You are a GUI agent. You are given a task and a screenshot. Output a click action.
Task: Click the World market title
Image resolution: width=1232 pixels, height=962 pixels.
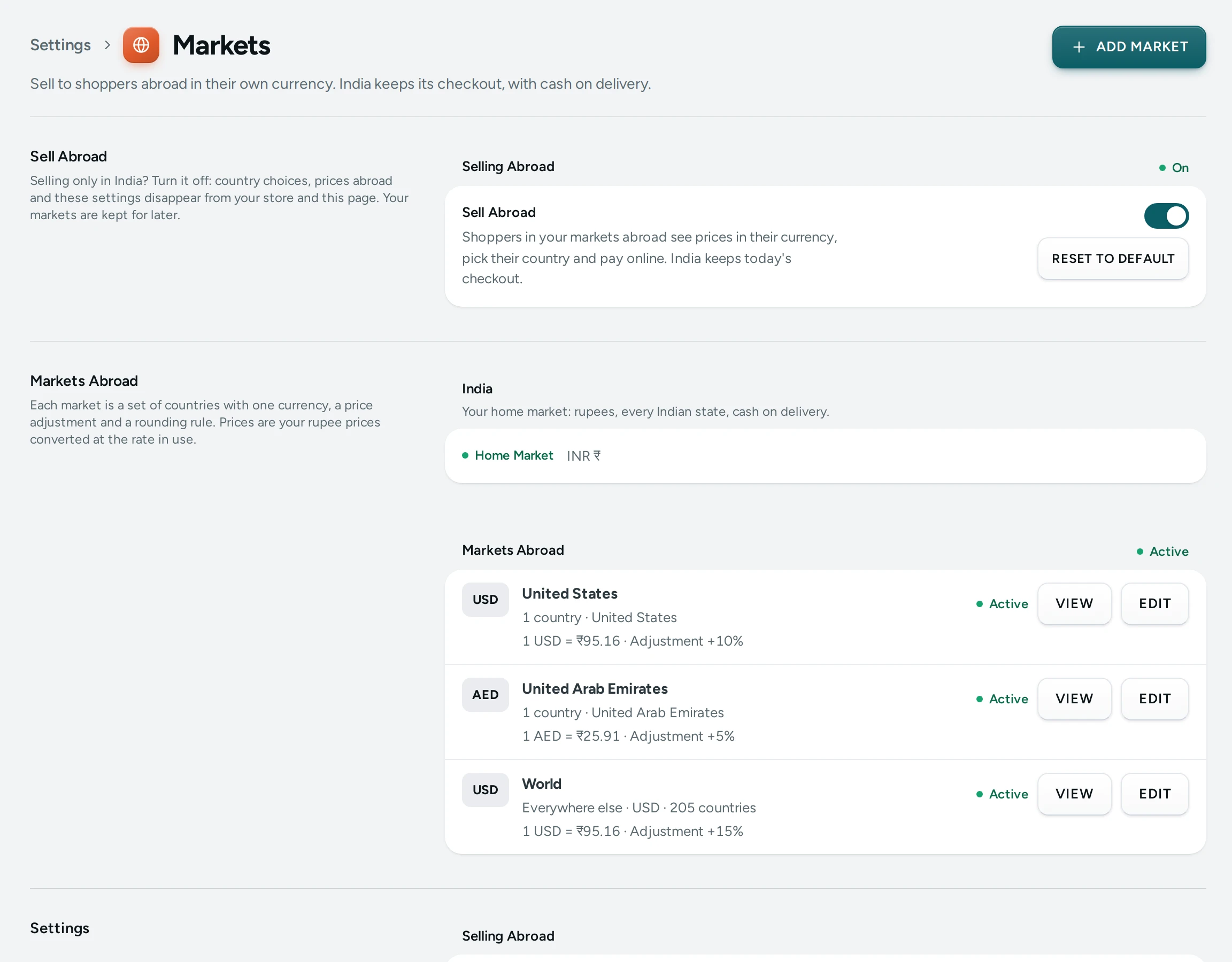pos(542,785)
